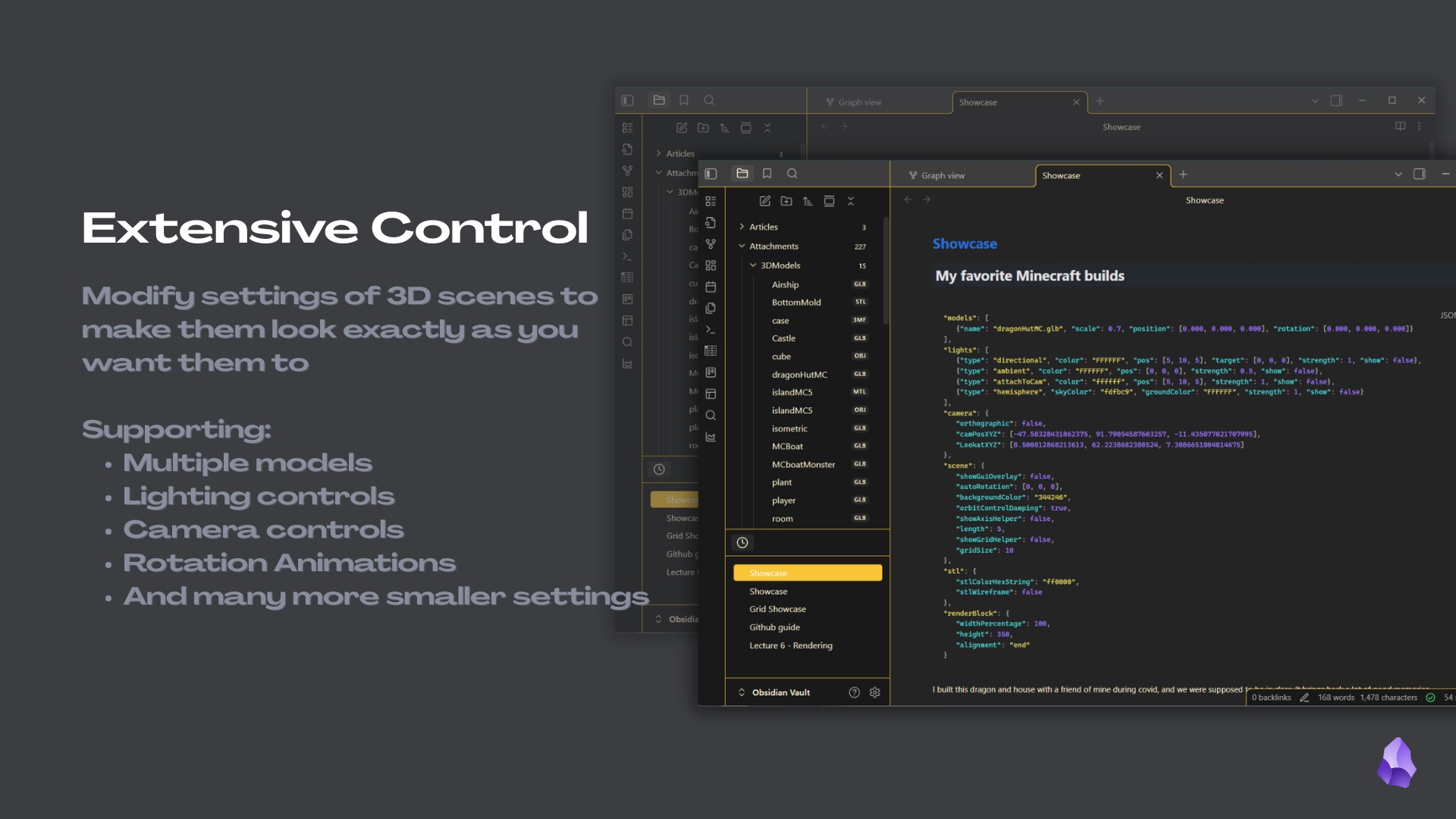1456x819 pixels.
Task: Open the calendar daily note icon in the back window ribbon
Action: [627, 214]
